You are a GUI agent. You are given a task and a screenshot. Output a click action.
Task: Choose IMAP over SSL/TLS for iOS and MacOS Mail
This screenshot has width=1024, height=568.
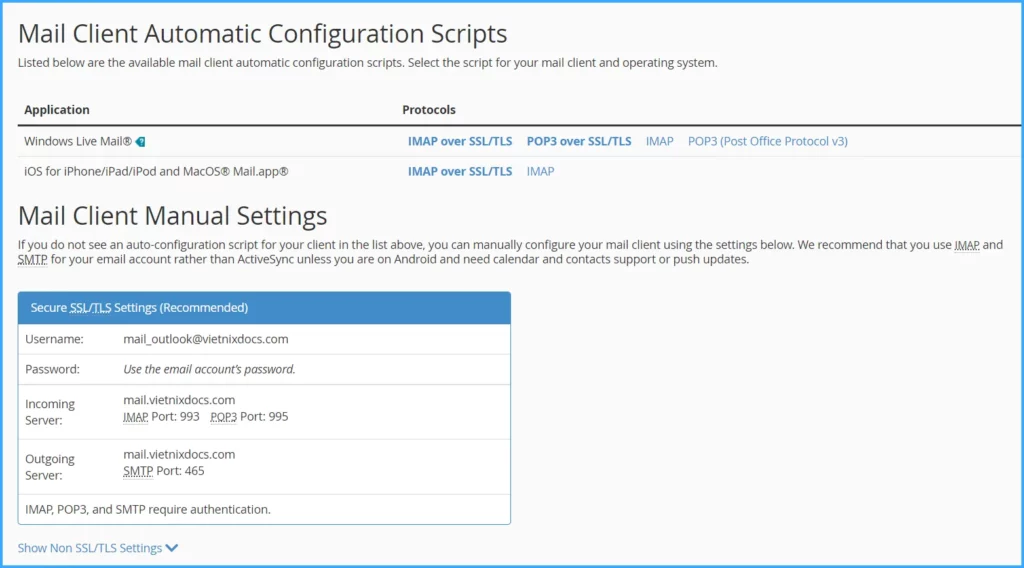click(459, 171)
